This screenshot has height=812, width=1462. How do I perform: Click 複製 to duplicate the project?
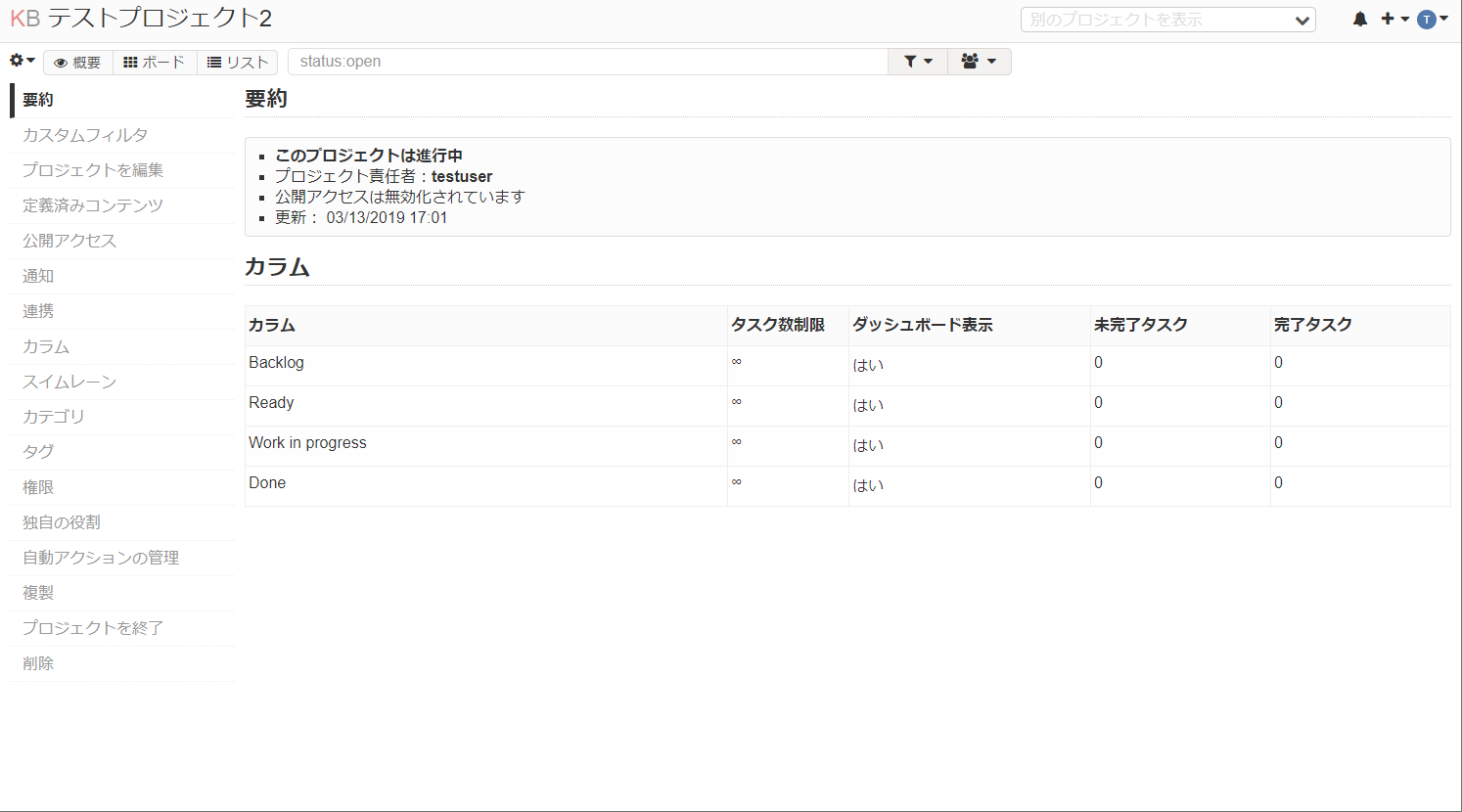[37, 593]
